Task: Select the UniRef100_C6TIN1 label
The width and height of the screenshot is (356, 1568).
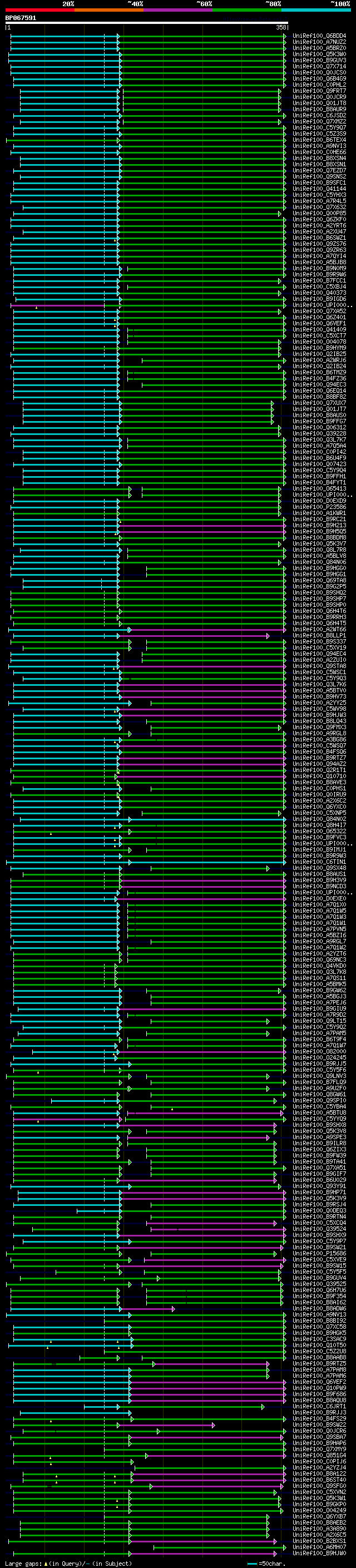Action: [x=319, y=862]
